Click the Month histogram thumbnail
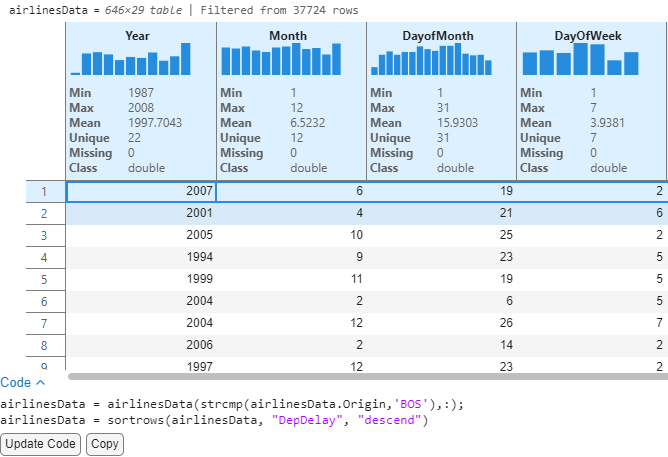The height and width of the screenshot is (457, 668). [x=281, y=60]
